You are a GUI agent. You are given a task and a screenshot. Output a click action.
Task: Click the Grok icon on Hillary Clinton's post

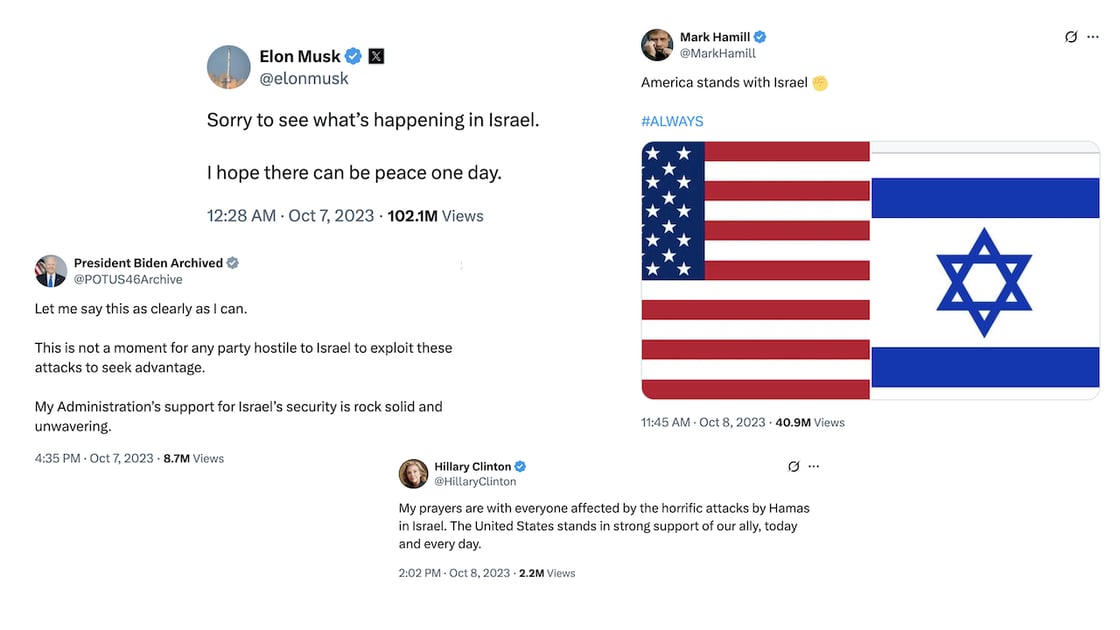click(x=794, y=467)
